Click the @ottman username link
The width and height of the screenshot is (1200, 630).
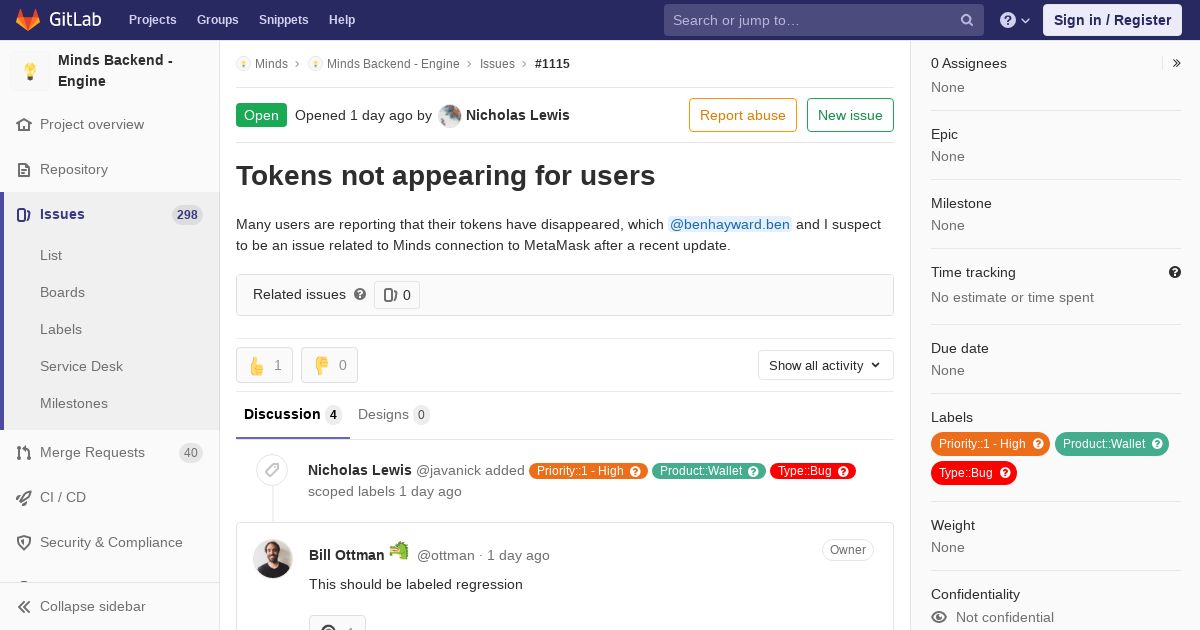click(445, 555)
